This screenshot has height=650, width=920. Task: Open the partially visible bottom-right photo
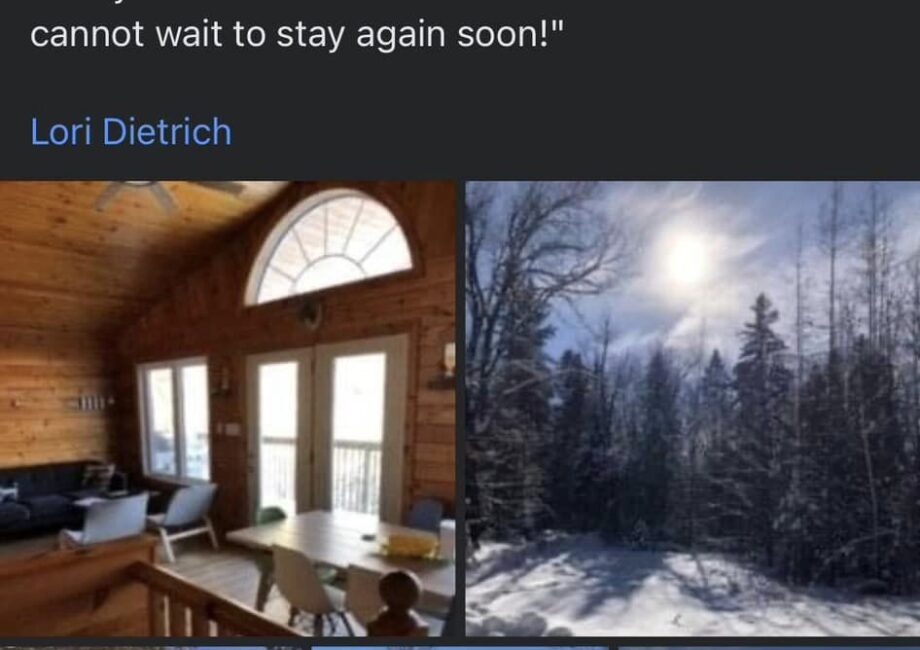click(x=769, y=648)
